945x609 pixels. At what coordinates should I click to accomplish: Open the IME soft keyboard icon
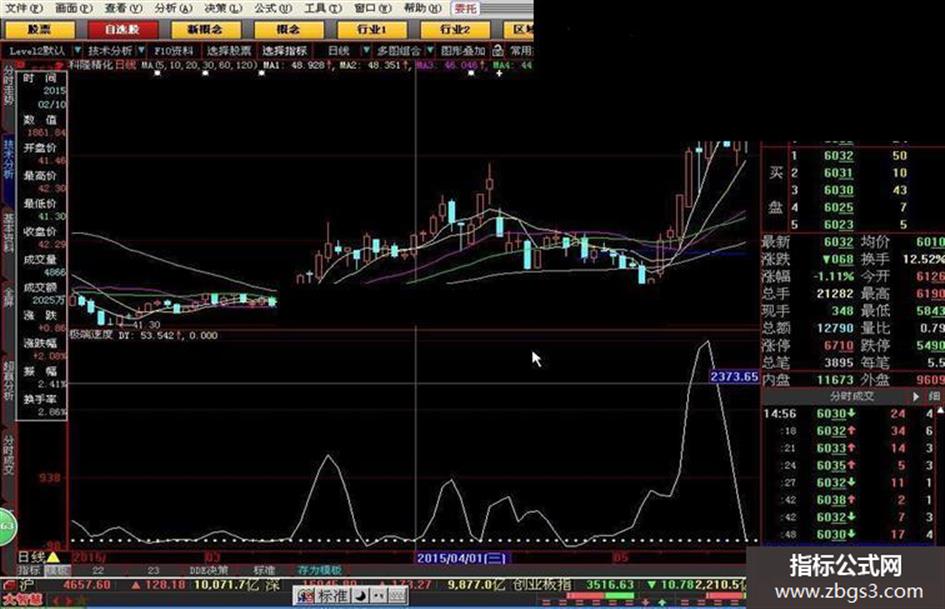point(397,596)
